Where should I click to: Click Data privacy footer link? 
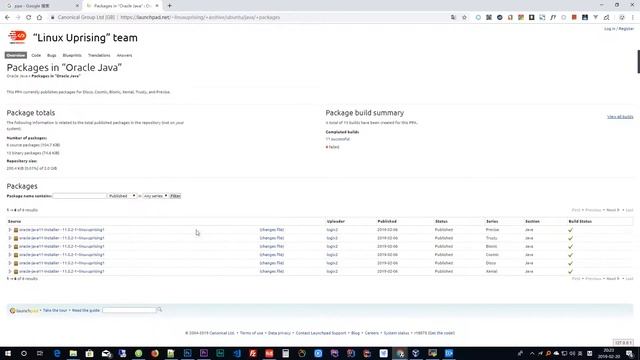279,333
